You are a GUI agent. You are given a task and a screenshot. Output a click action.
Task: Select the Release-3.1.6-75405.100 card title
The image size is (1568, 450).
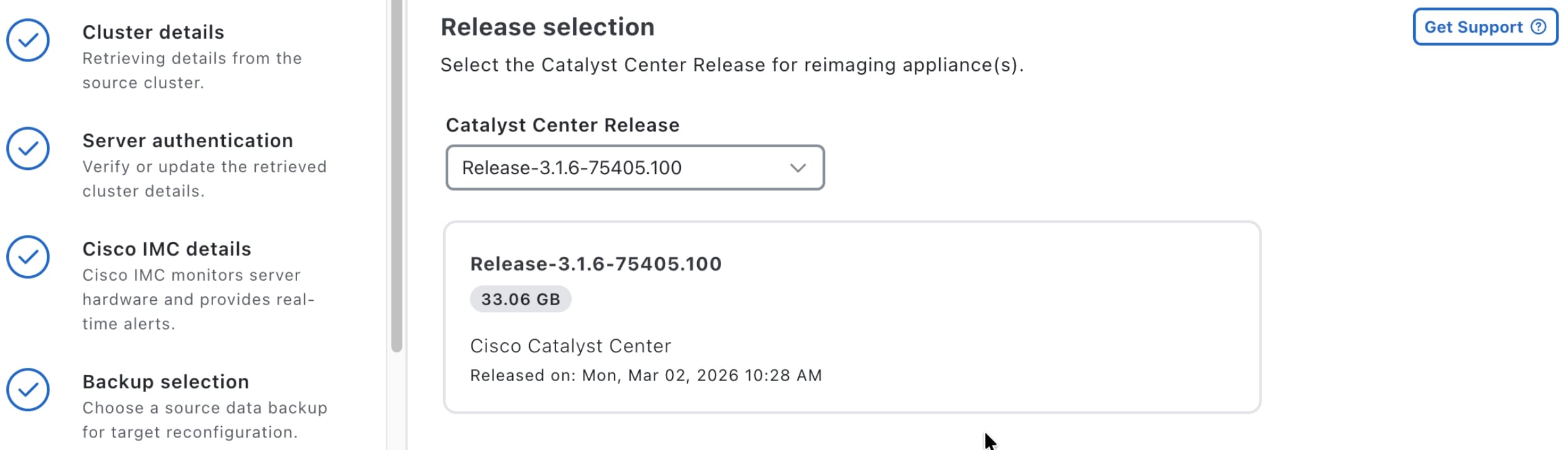[596, 264]
